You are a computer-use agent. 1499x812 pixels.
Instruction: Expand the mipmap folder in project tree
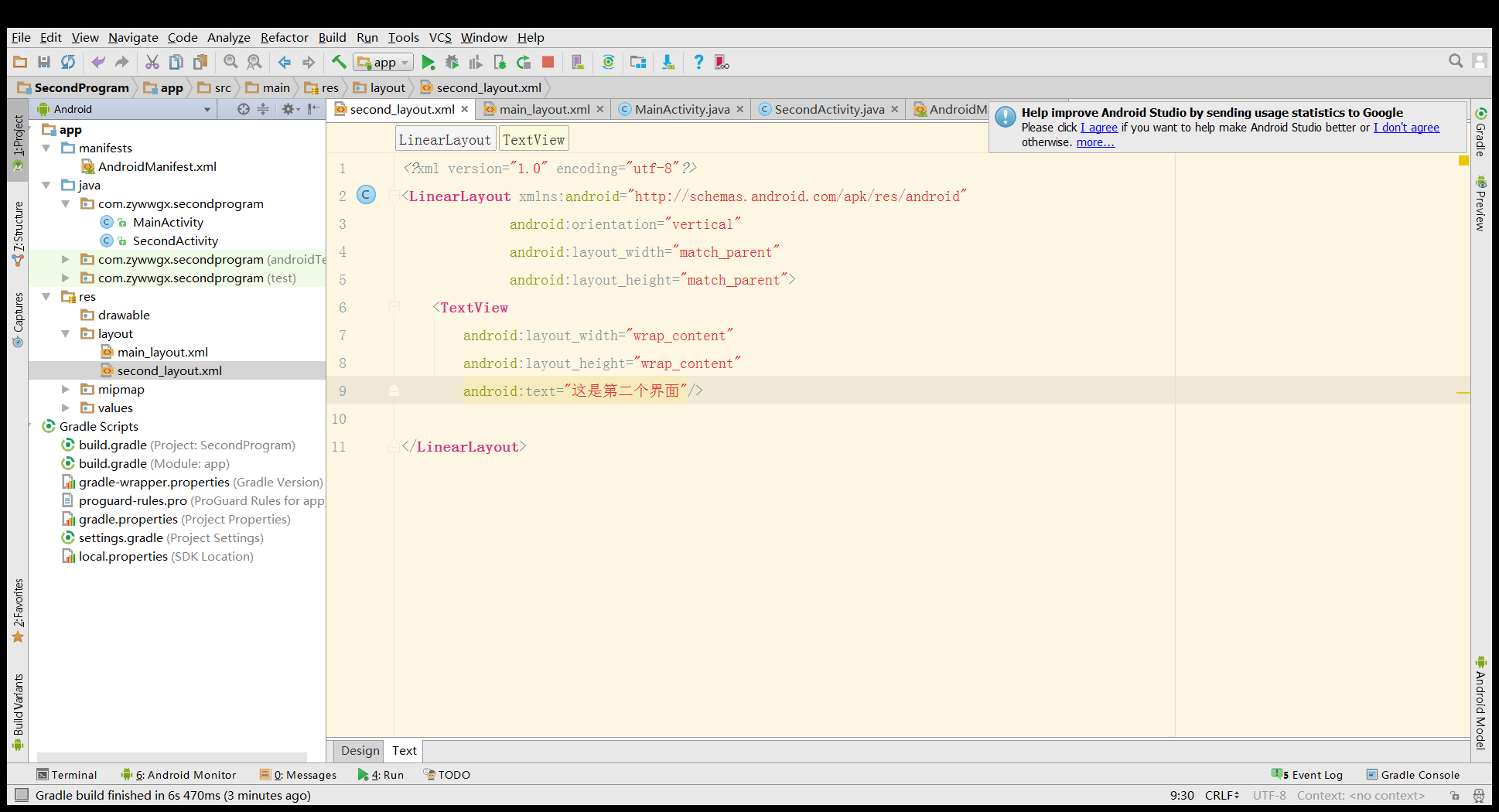coord(66,389)
